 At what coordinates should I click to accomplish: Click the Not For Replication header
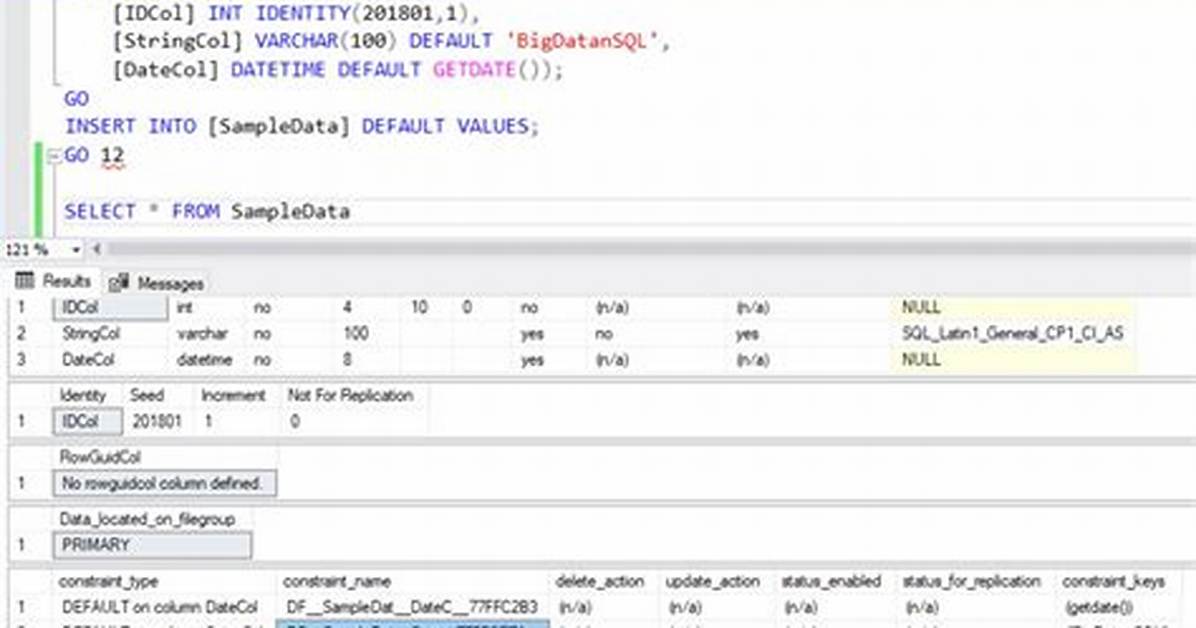point(350,395)
